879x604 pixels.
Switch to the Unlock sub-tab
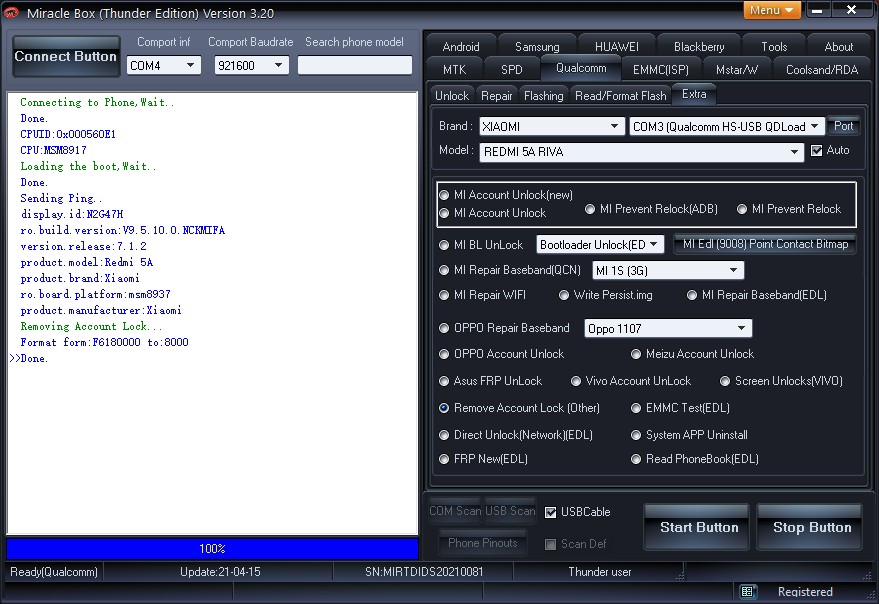[x=452, y=96]
